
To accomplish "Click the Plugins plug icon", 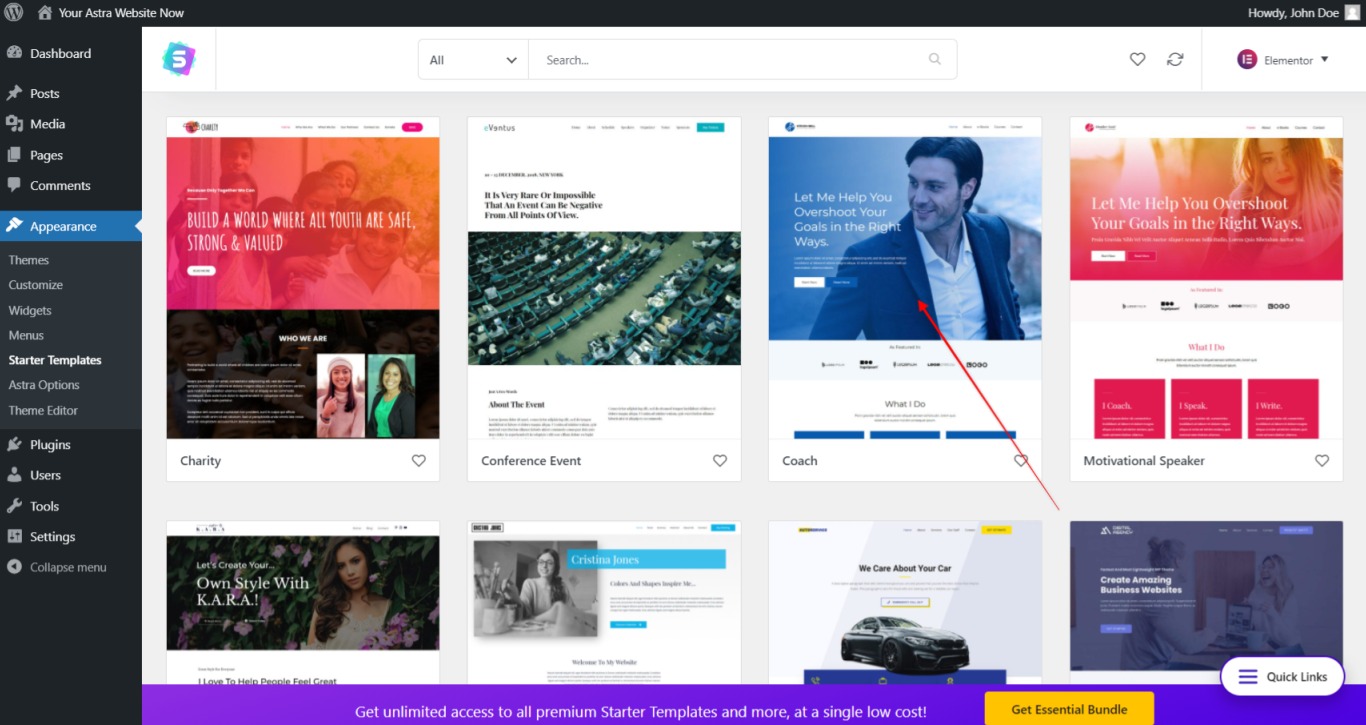I will [14, 444].
